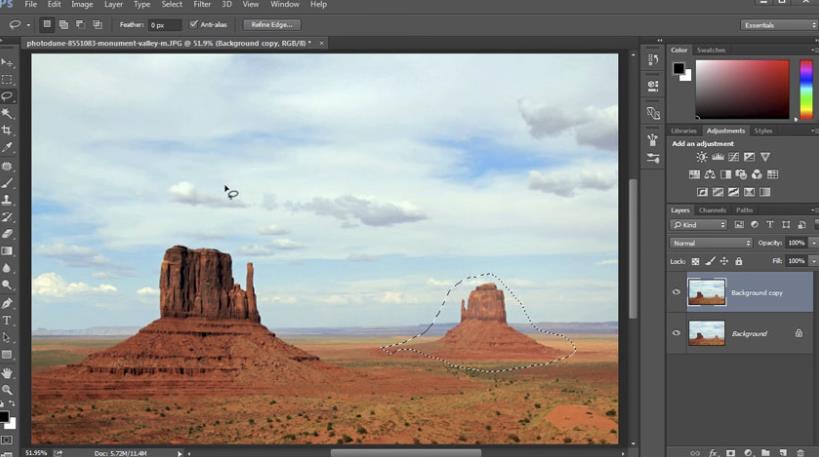Open the Select menu
This screenshot has width=819, height=457.
click(x=172, y=5)
